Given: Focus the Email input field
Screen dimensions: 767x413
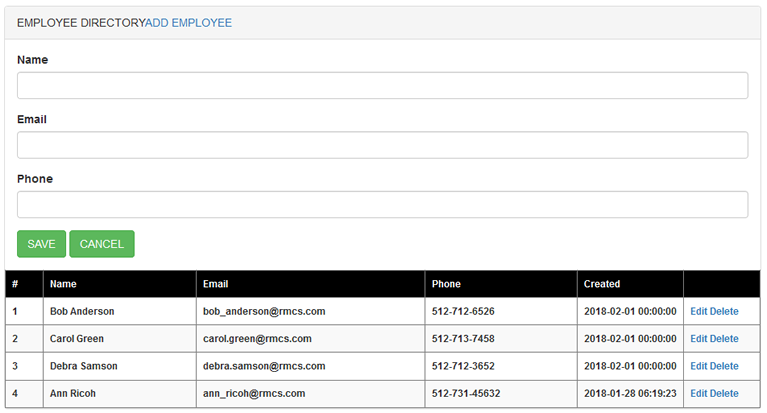Looking at the screenshot, I should pos(383,145).
